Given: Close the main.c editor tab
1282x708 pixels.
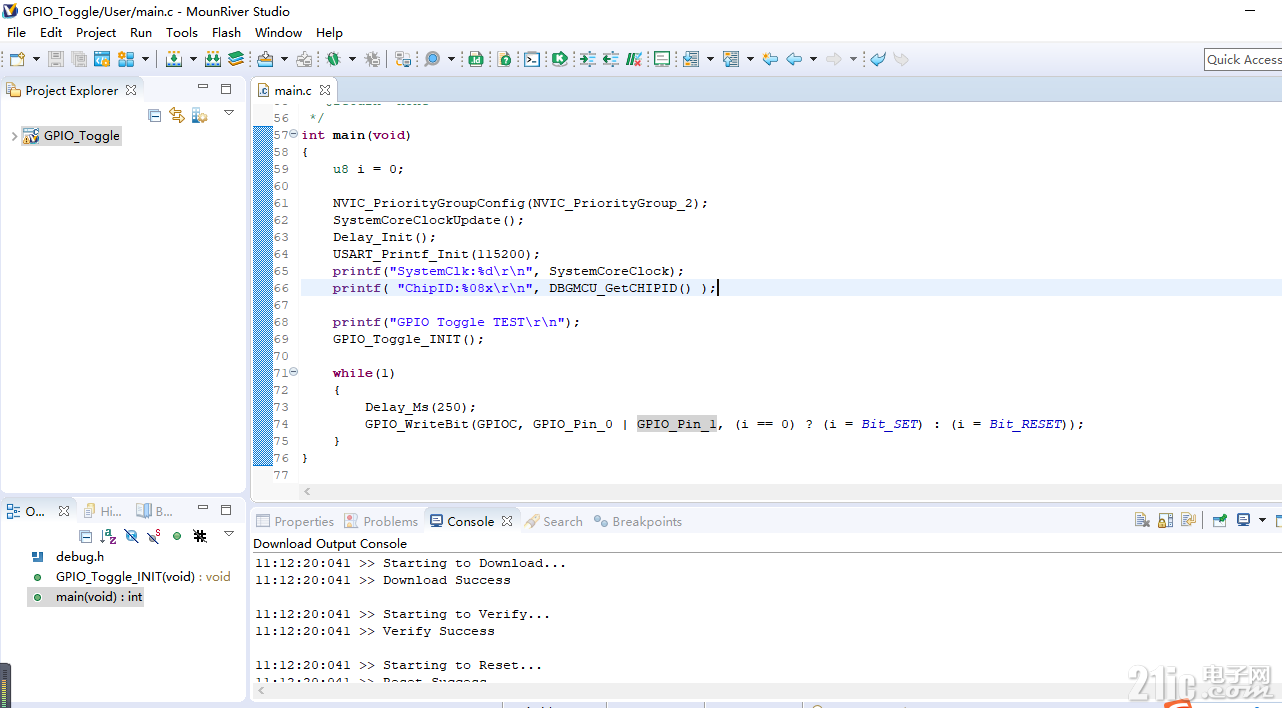Looking at the screenshot, I should coord(325,90).
